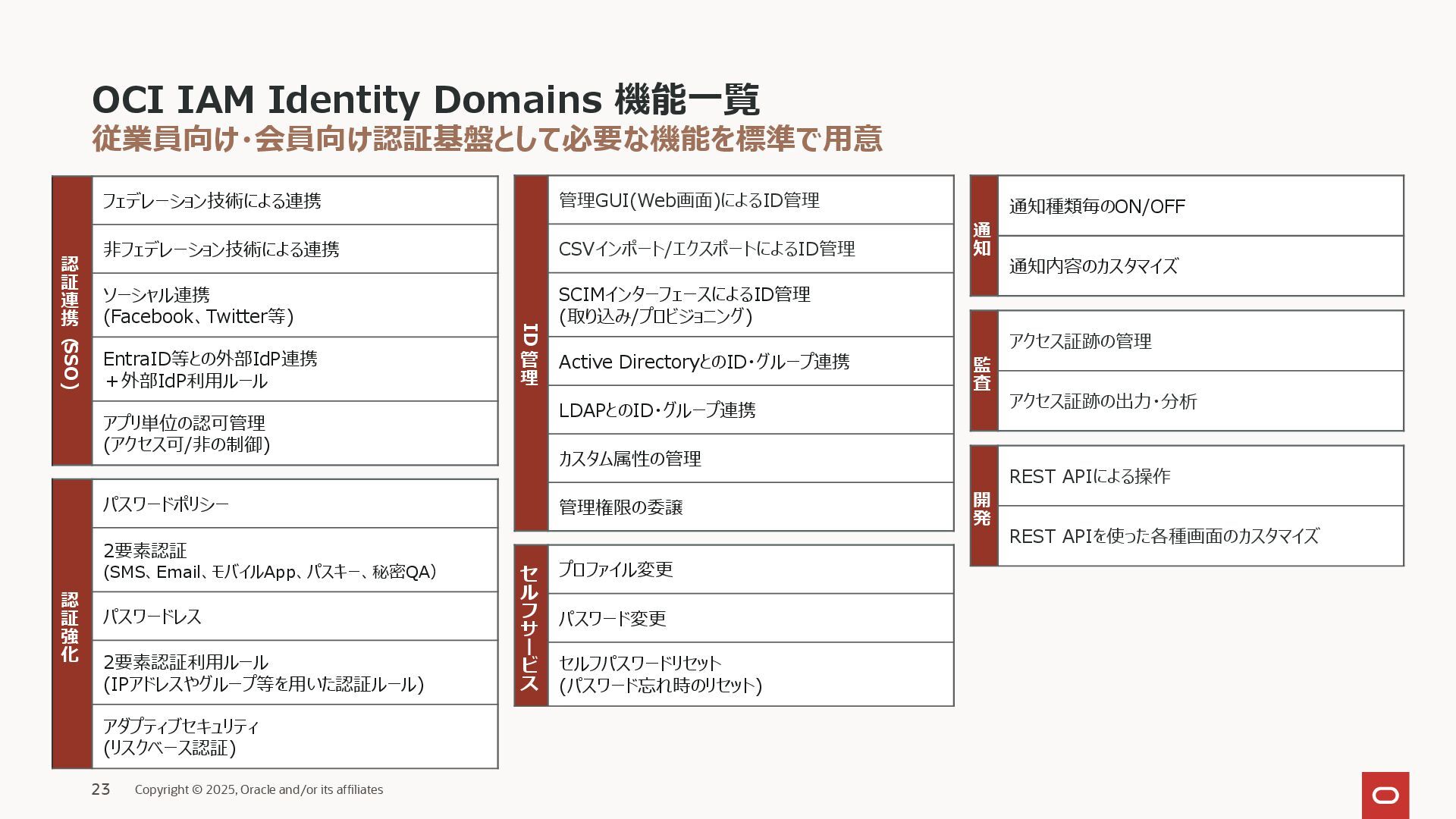Click the パスワードレス row
Image resolution: width=1456 pixels, height=819 pixels.
[294, 617]
